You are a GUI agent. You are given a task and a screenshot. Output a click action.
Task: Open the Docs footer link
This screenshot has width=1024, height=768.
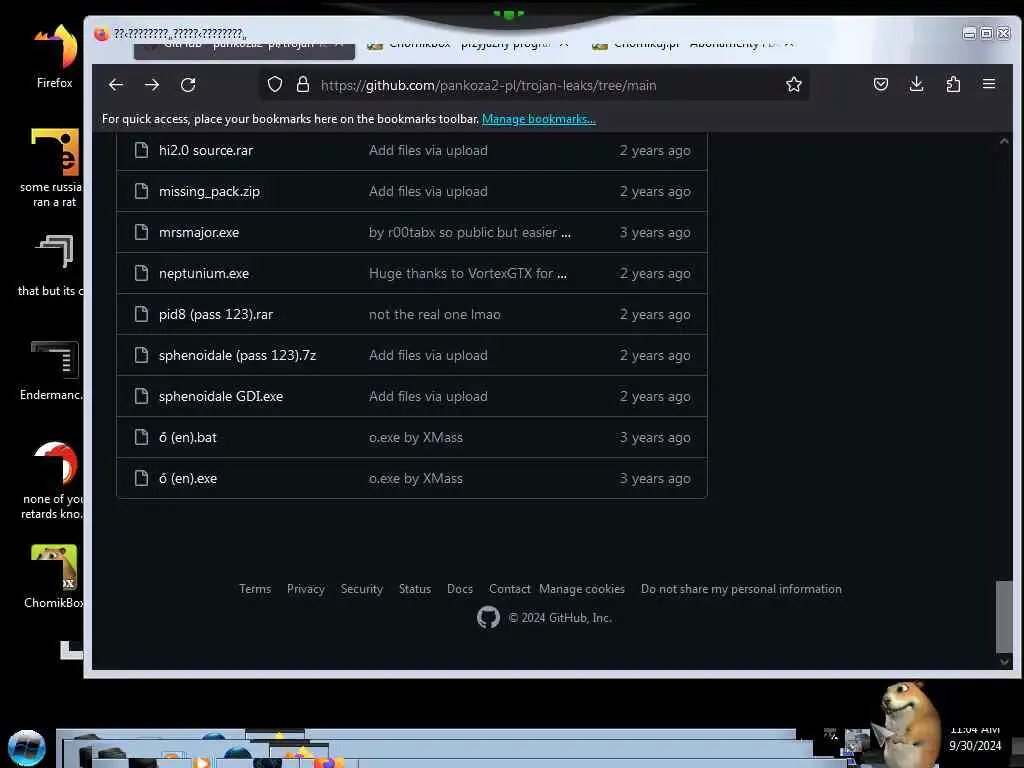tap(460, 589)
